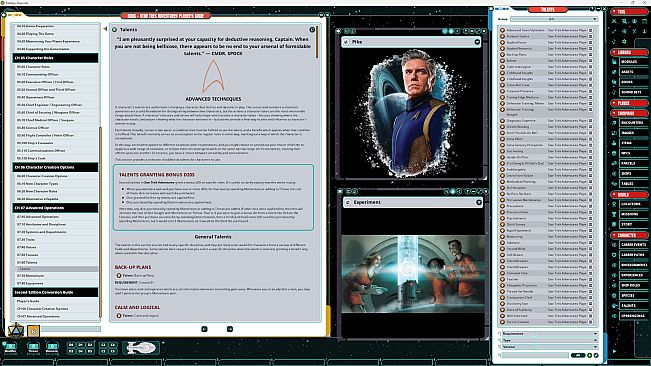Select Second Edition Conversion Guide header
This screenshot has width=651, height=366.
[55, 292]
